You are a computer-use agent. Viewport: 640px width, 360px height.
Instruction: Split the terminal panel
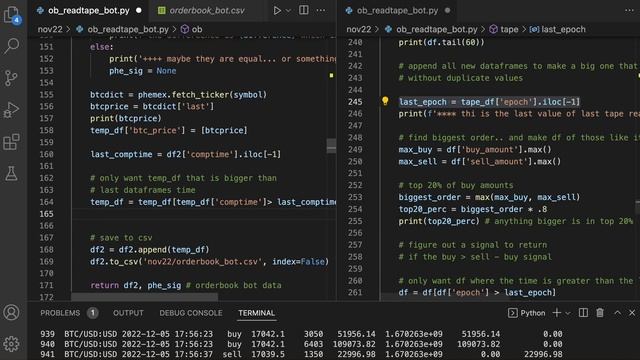(583, 313)
